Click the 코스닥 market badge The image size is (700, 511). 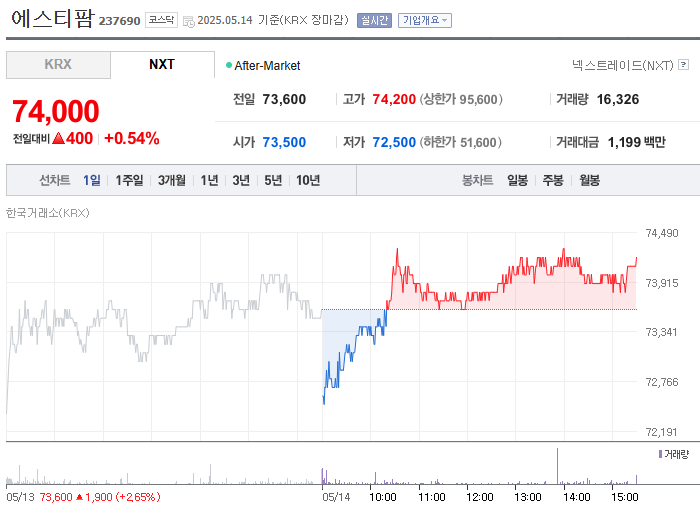161,20
